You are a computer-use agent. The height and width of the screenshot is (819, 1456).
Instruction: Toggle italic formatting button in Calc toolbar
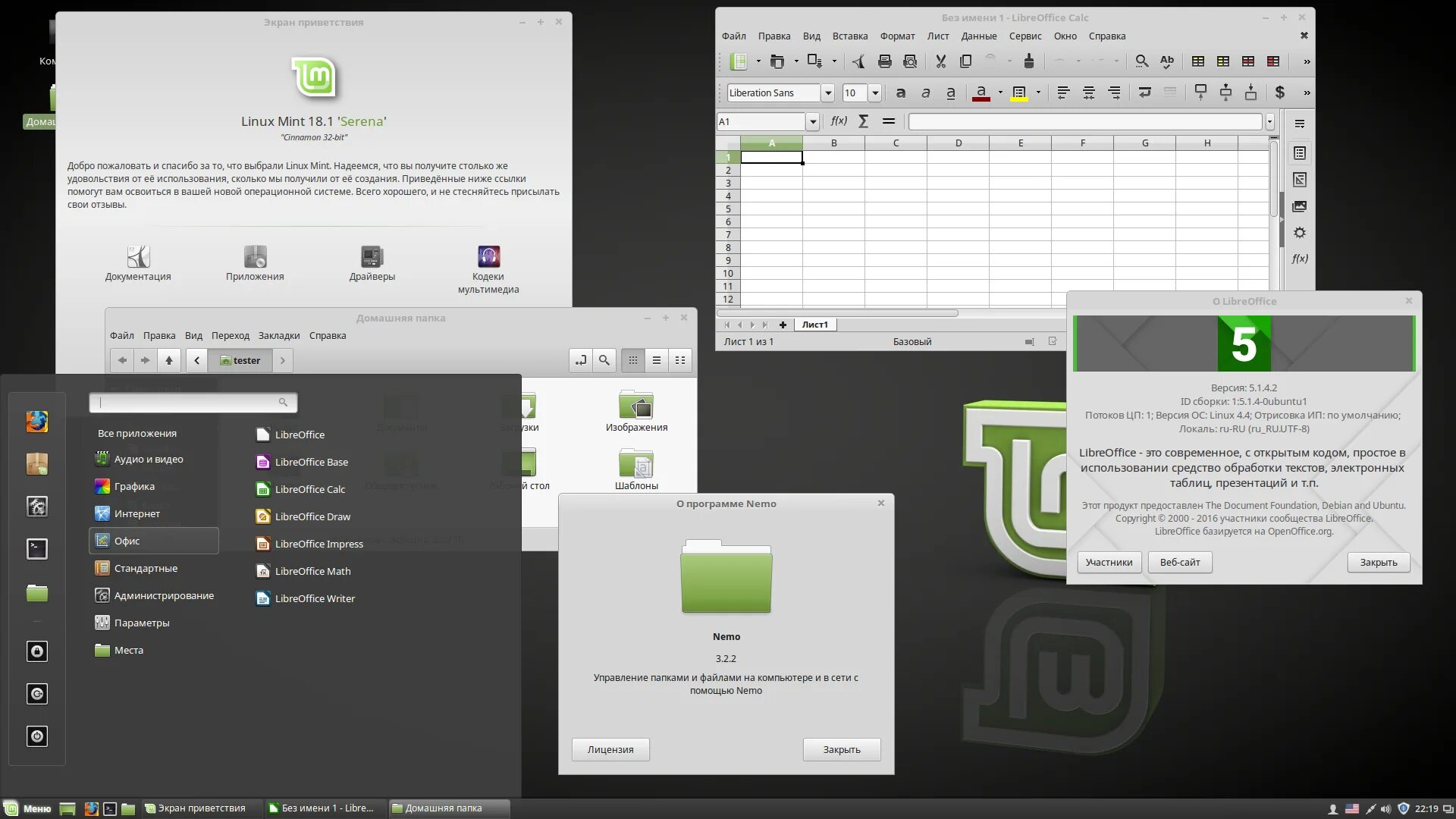tap(925, 92)
